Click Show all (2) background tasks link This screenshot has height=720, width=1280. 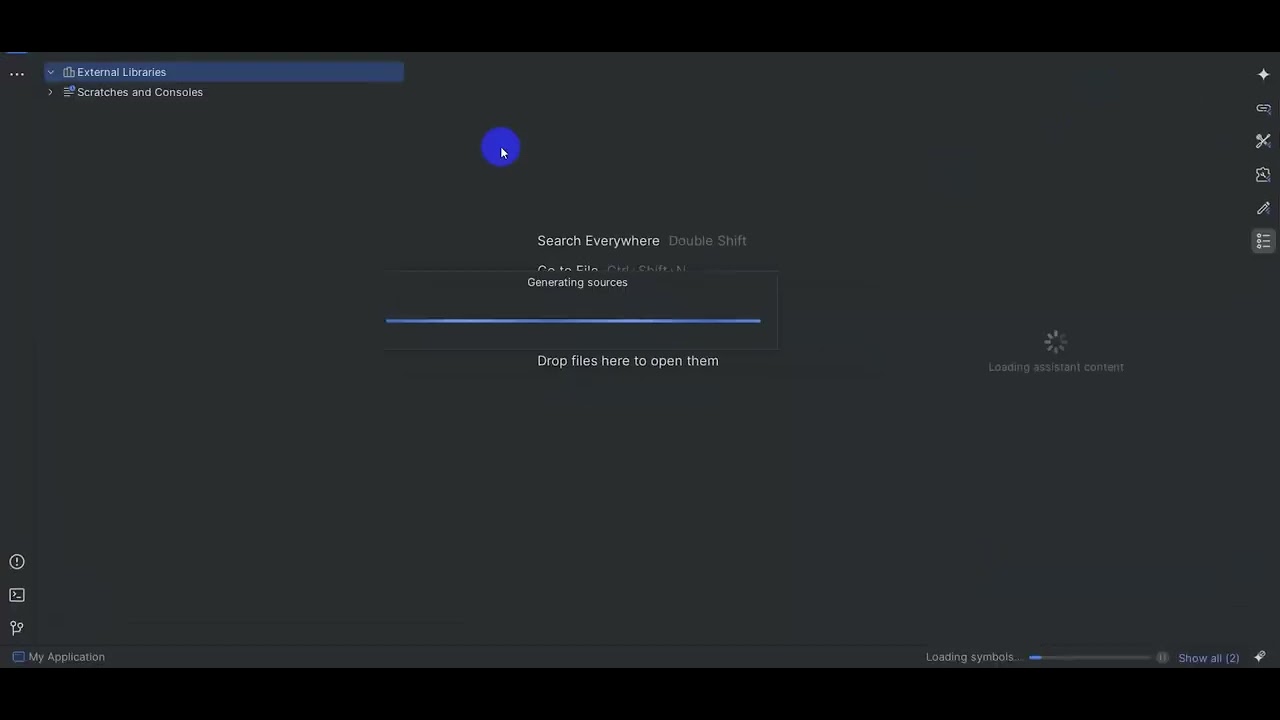(1208, 658)
